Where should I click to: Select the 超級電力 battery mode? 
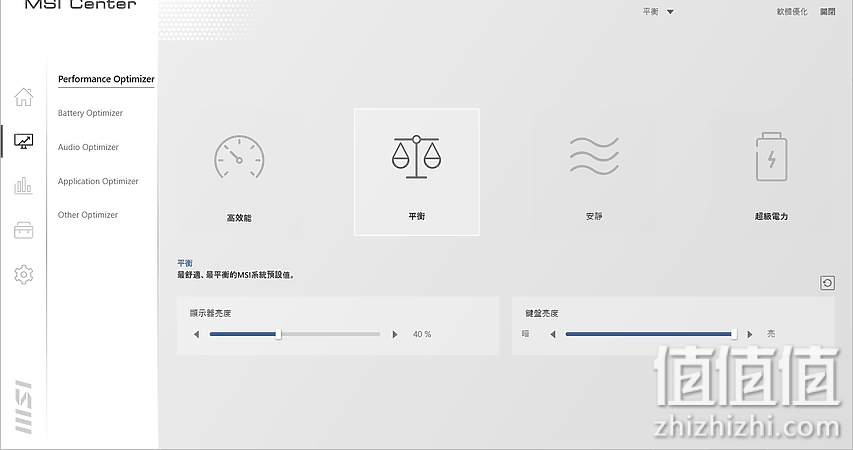pos(771,172)
